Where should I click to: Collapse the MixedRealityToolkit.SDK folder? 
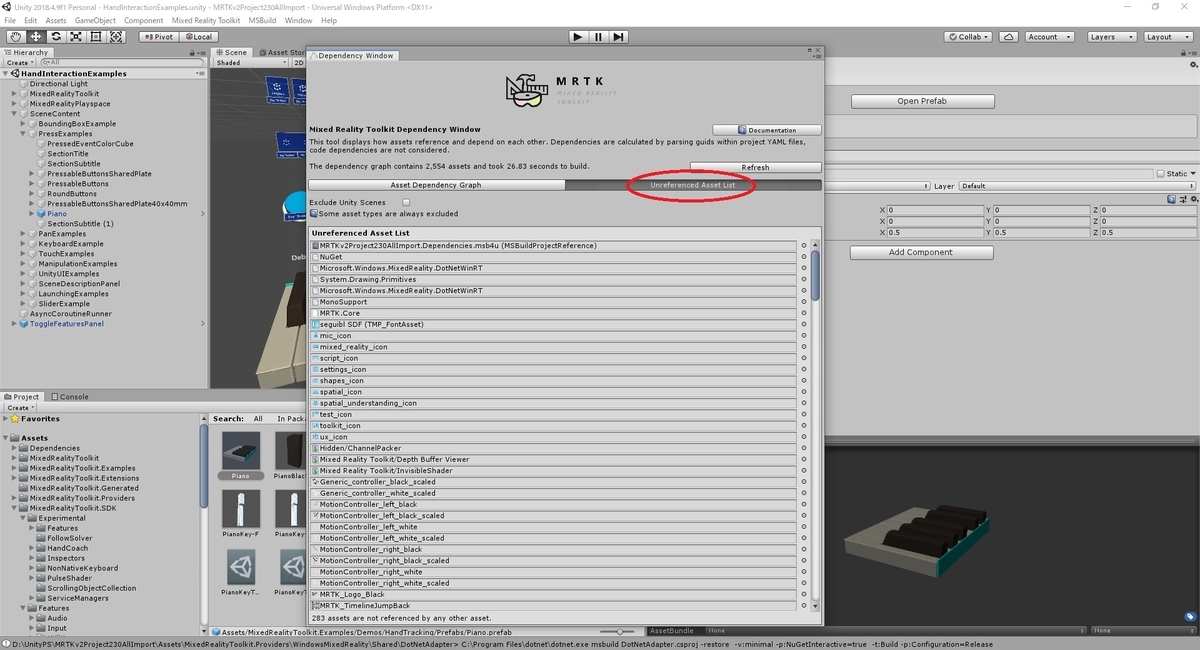[15, 508]
